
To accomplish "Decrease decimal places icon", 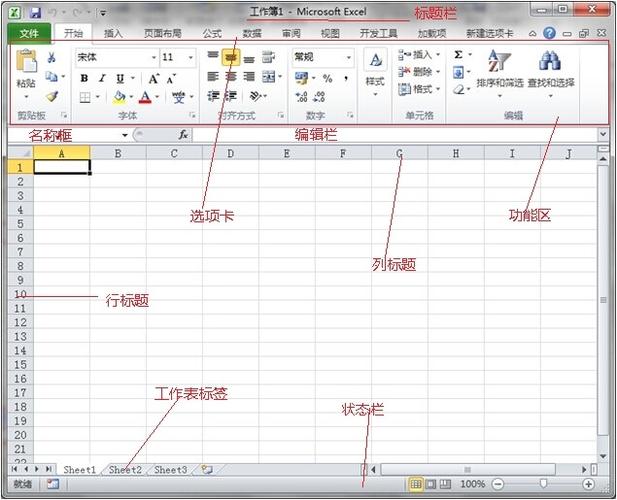I will (x=319, y=97).
